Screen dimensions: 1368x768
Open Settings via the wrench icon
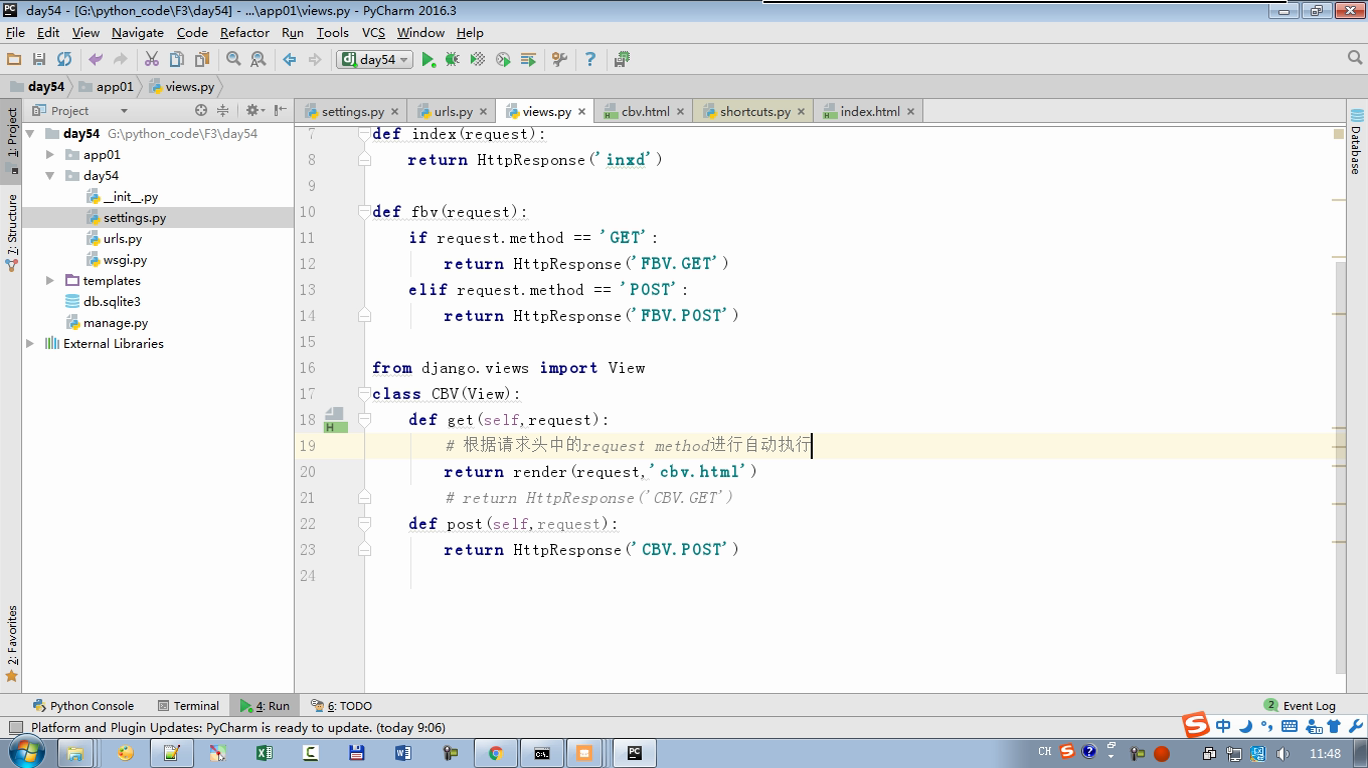pos(559,60)
